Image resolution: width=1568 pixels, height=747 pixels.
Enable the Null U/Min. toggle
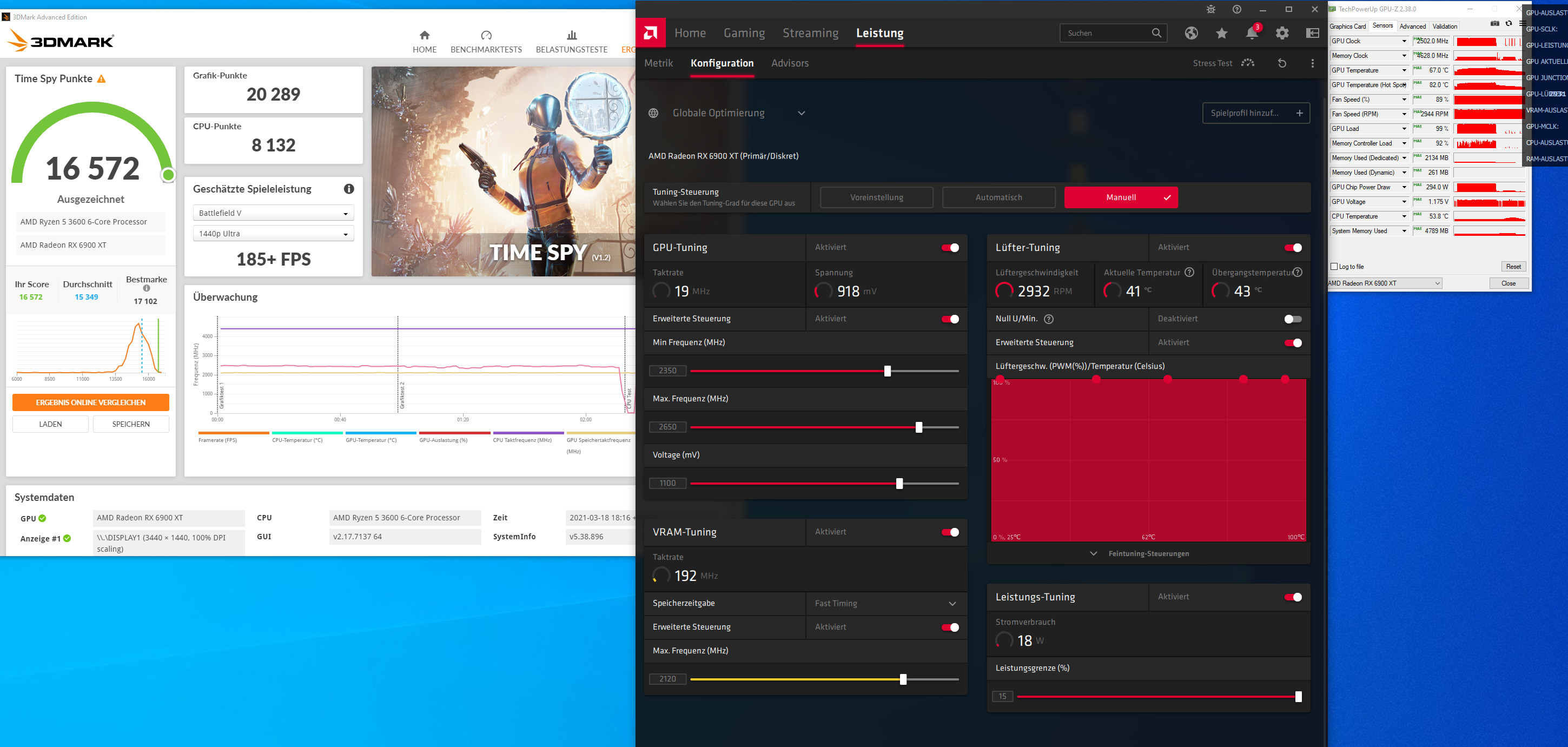pyautogui.click(x=1292, y=319)
